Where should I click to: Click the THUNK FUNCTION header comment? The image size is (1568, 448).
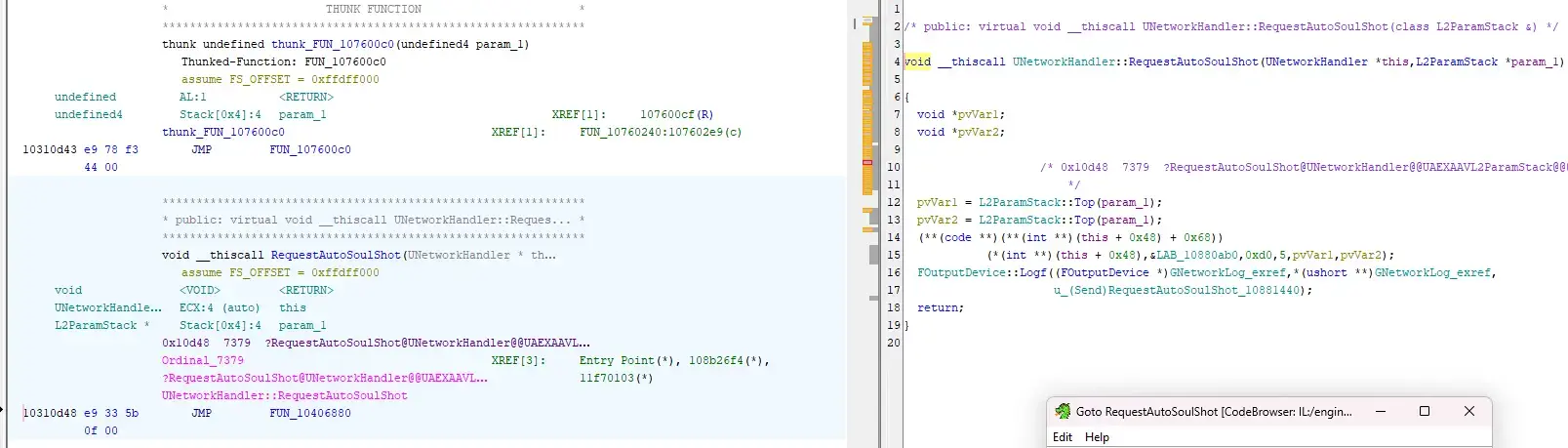(x=374, y=9)
